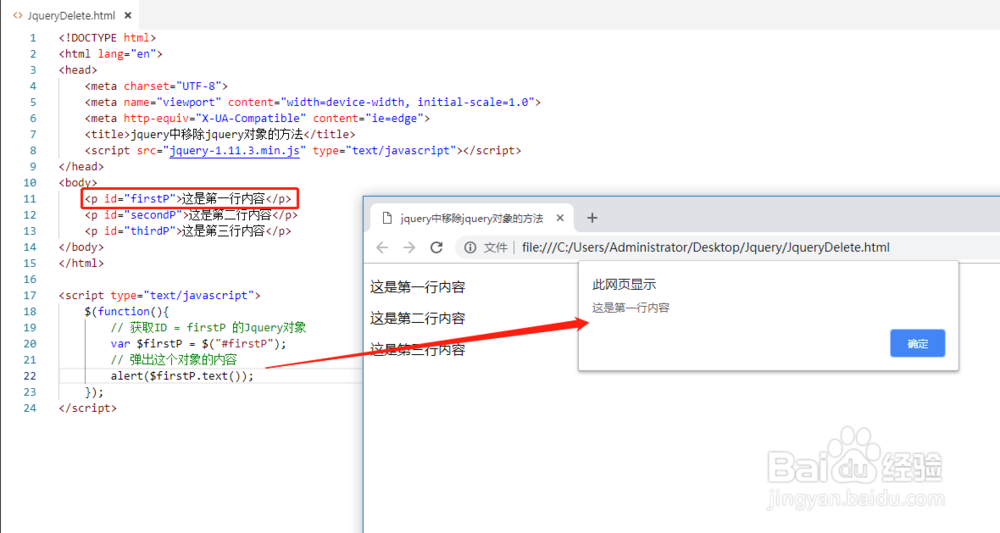The image size is (1000, 533).
Task: Click the X-UA-Compatible meta code line
Action: [257, 118]
